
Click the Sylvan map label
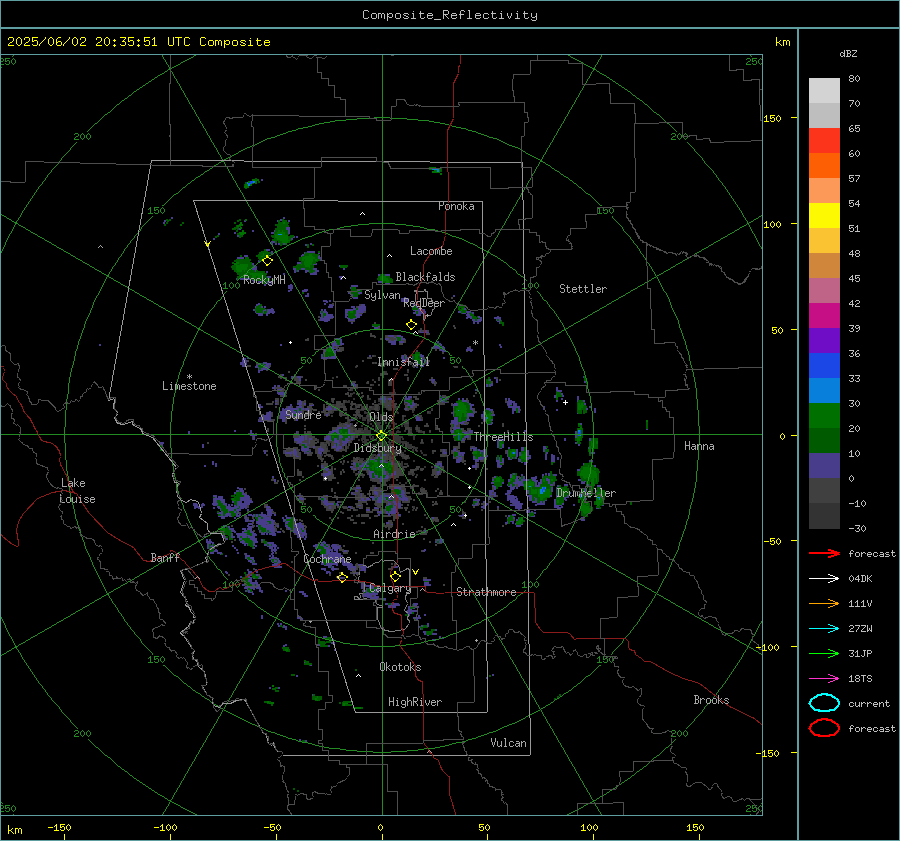tap(382, 295)
